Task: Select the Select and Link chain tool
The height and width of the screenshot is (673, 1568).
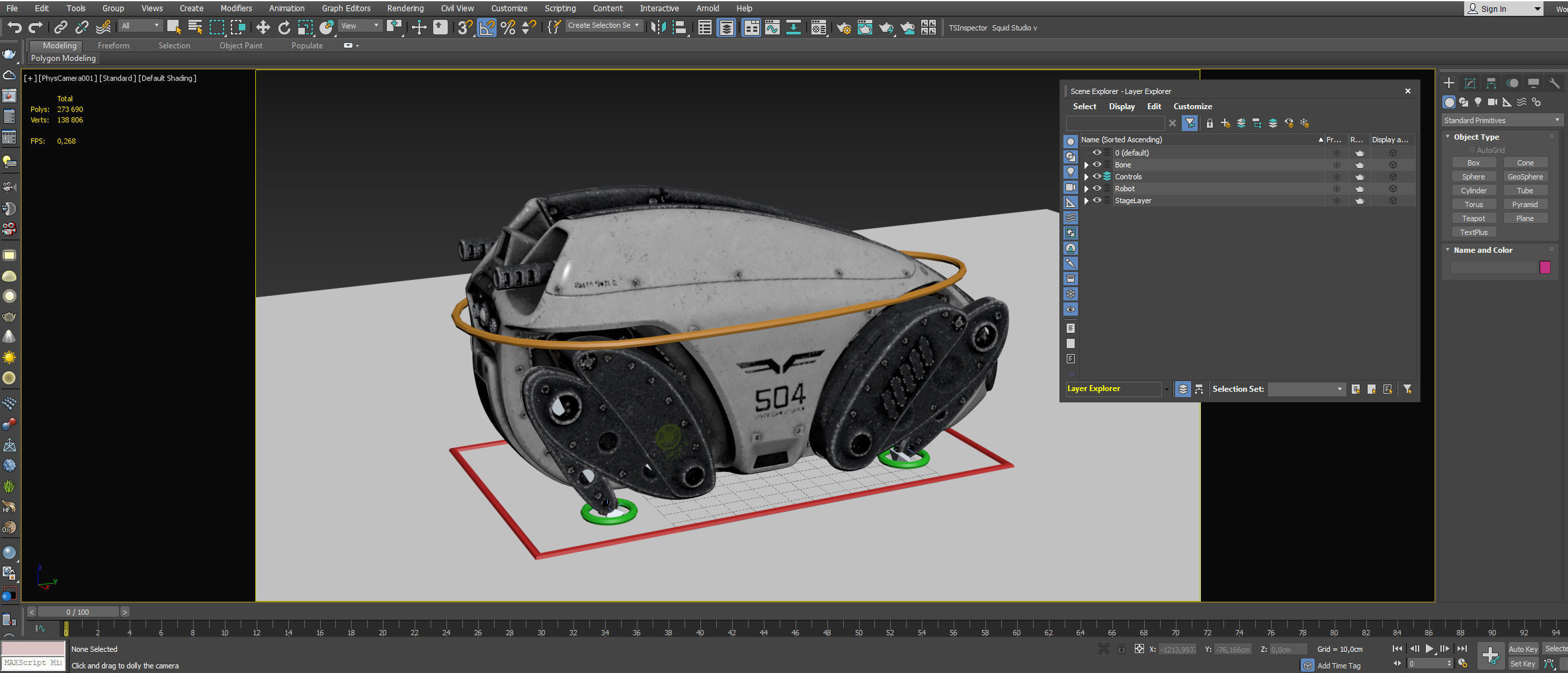Action: [60, 27]
